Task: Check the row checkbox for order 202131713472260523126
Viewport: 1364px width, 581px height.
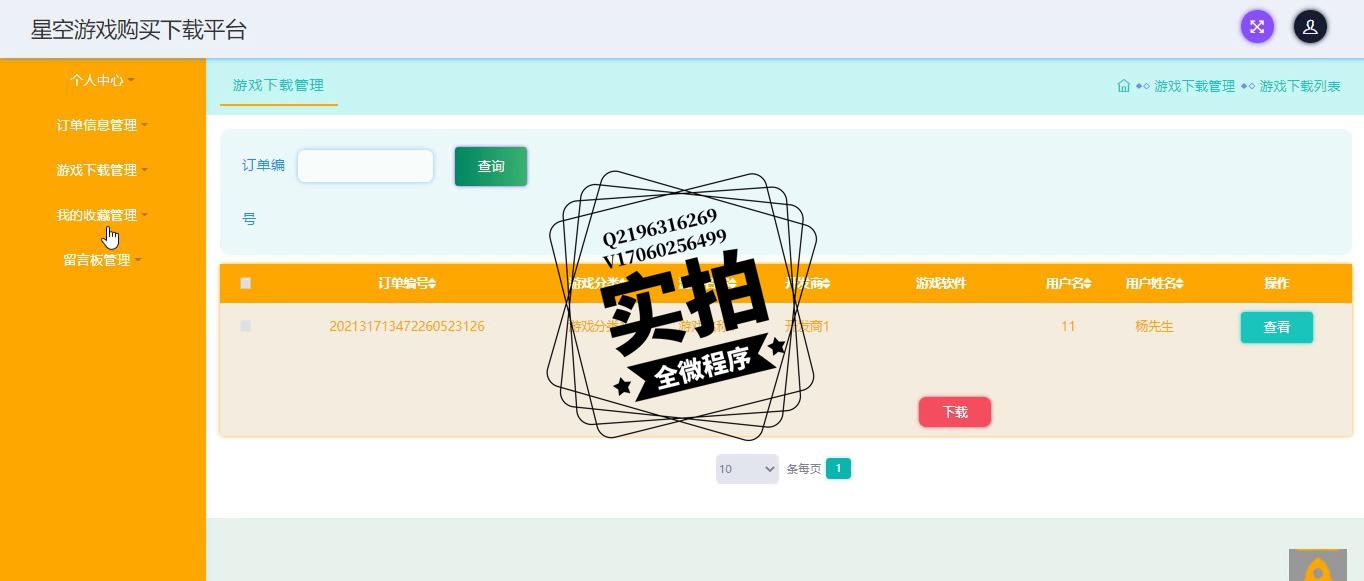Action: coord(246,326)
